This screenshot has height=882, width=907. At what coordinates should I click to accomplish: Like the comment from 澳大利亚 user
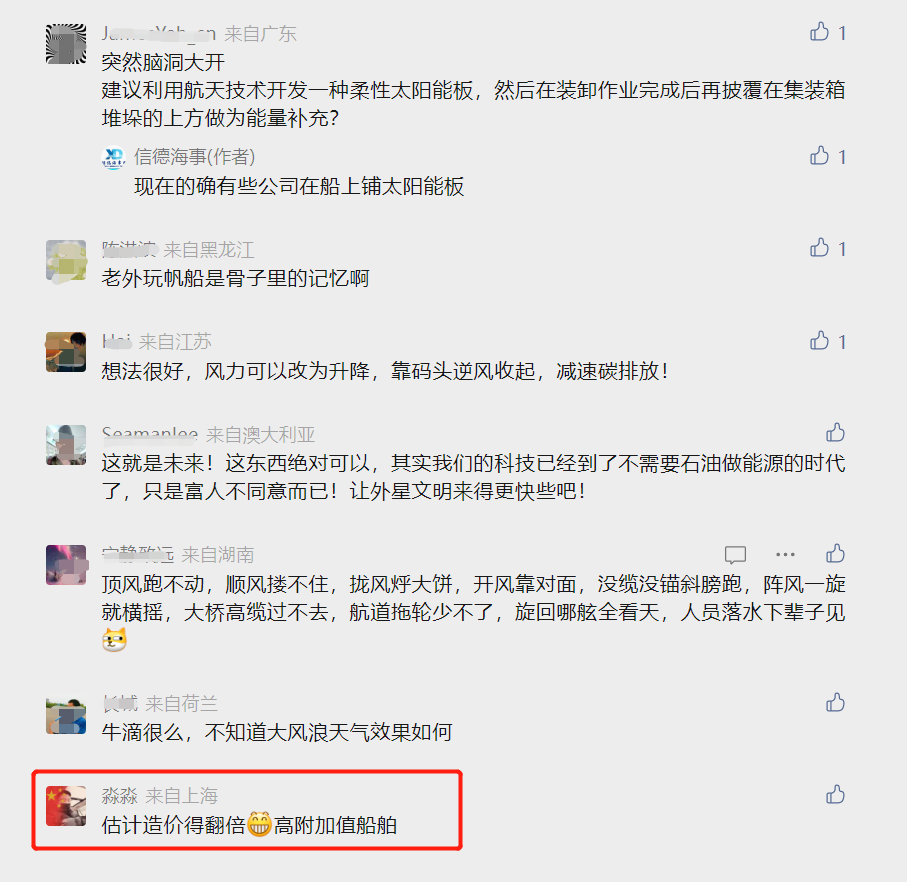pos(835,433)
